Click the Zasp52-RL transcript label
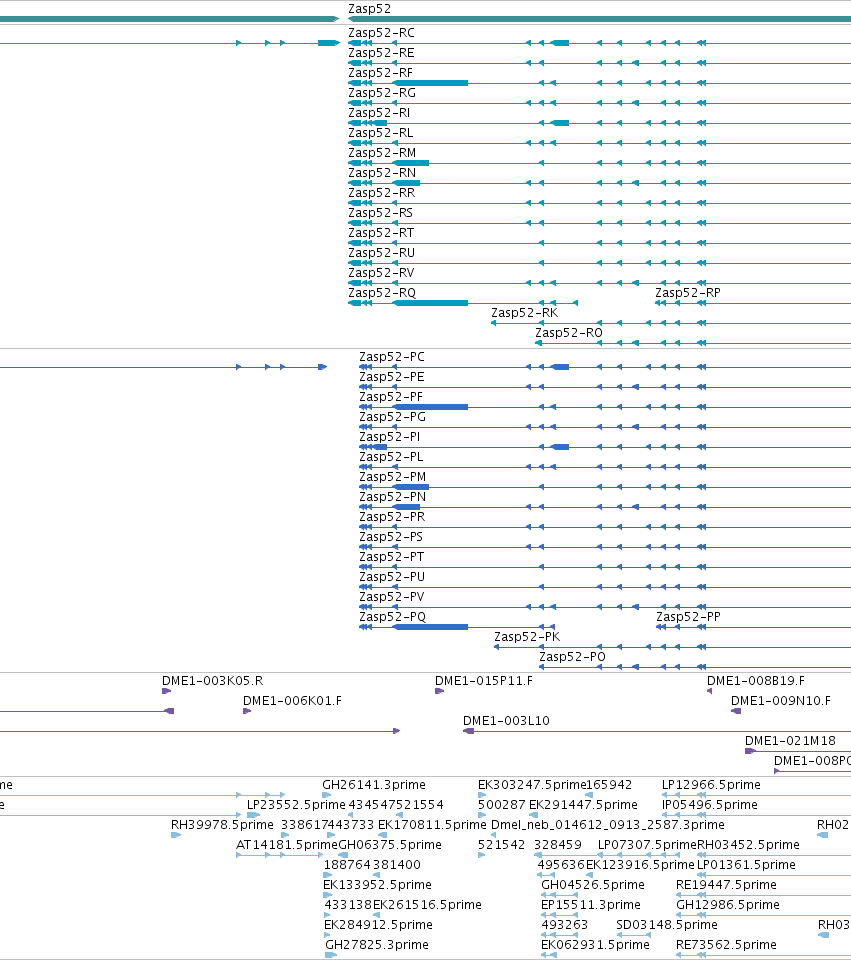Image resolution: width=851 pixels, height=960 pixels. [380, 133]
